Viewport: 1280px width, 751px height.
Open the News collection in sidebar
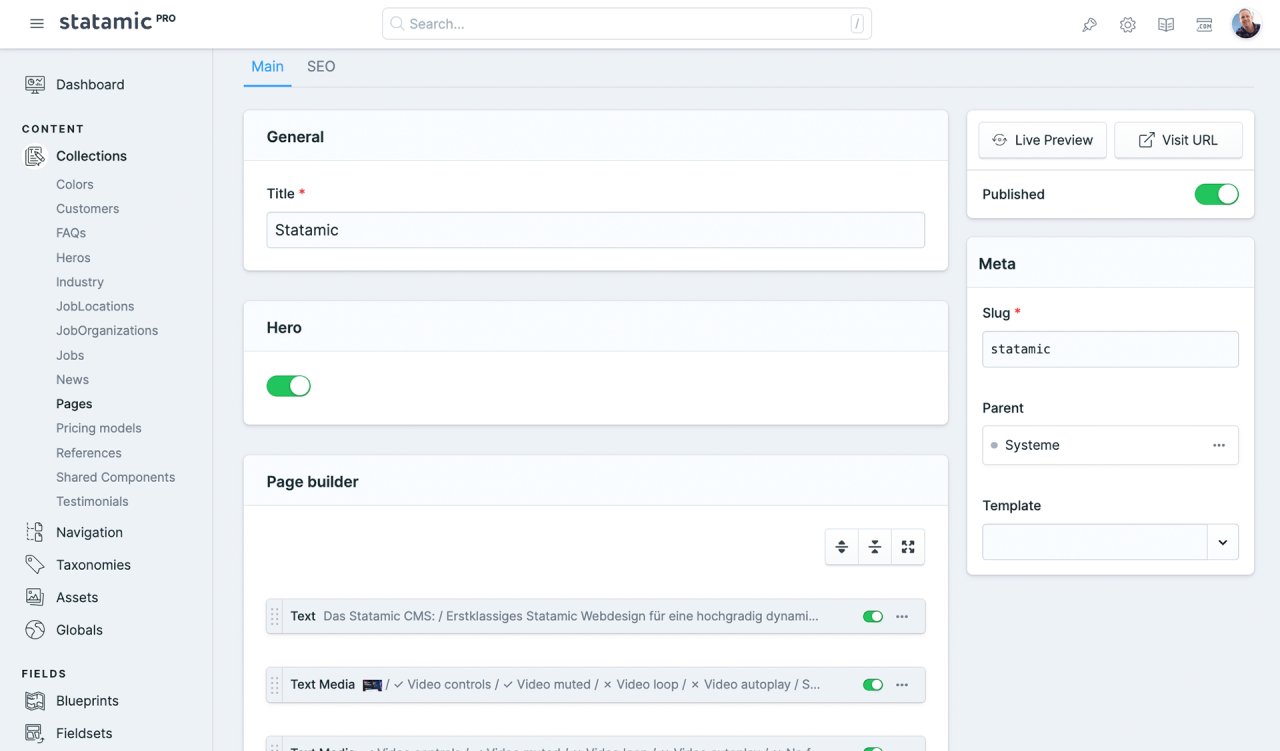(72, 380)
